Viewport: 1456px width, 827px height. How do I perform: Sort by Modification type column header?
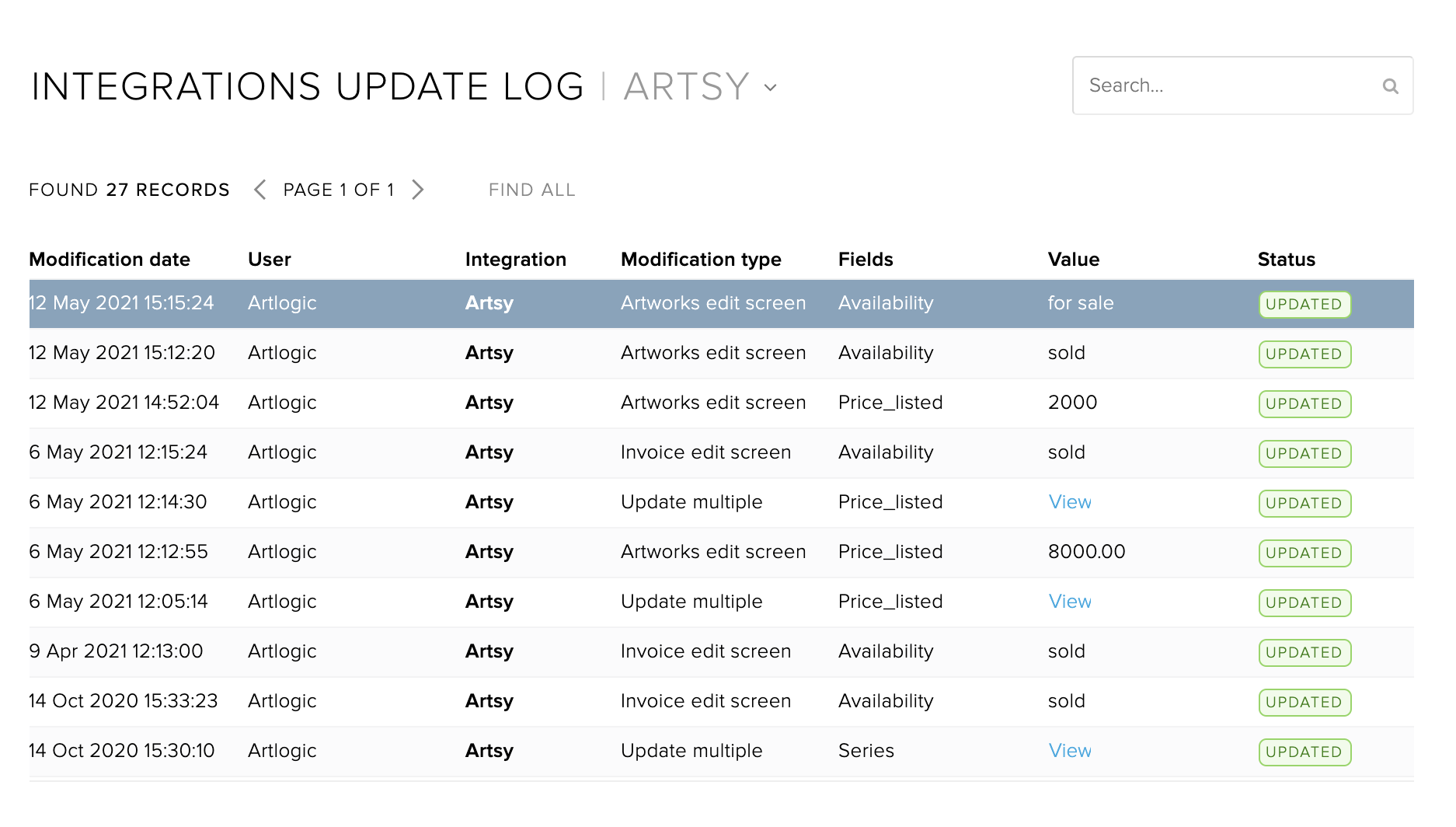click(x=701, y=260)
